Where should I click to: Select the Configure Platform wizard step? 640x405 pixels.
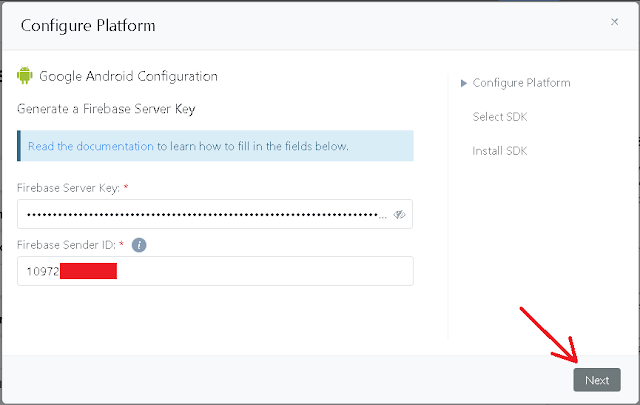click(521, 83)
